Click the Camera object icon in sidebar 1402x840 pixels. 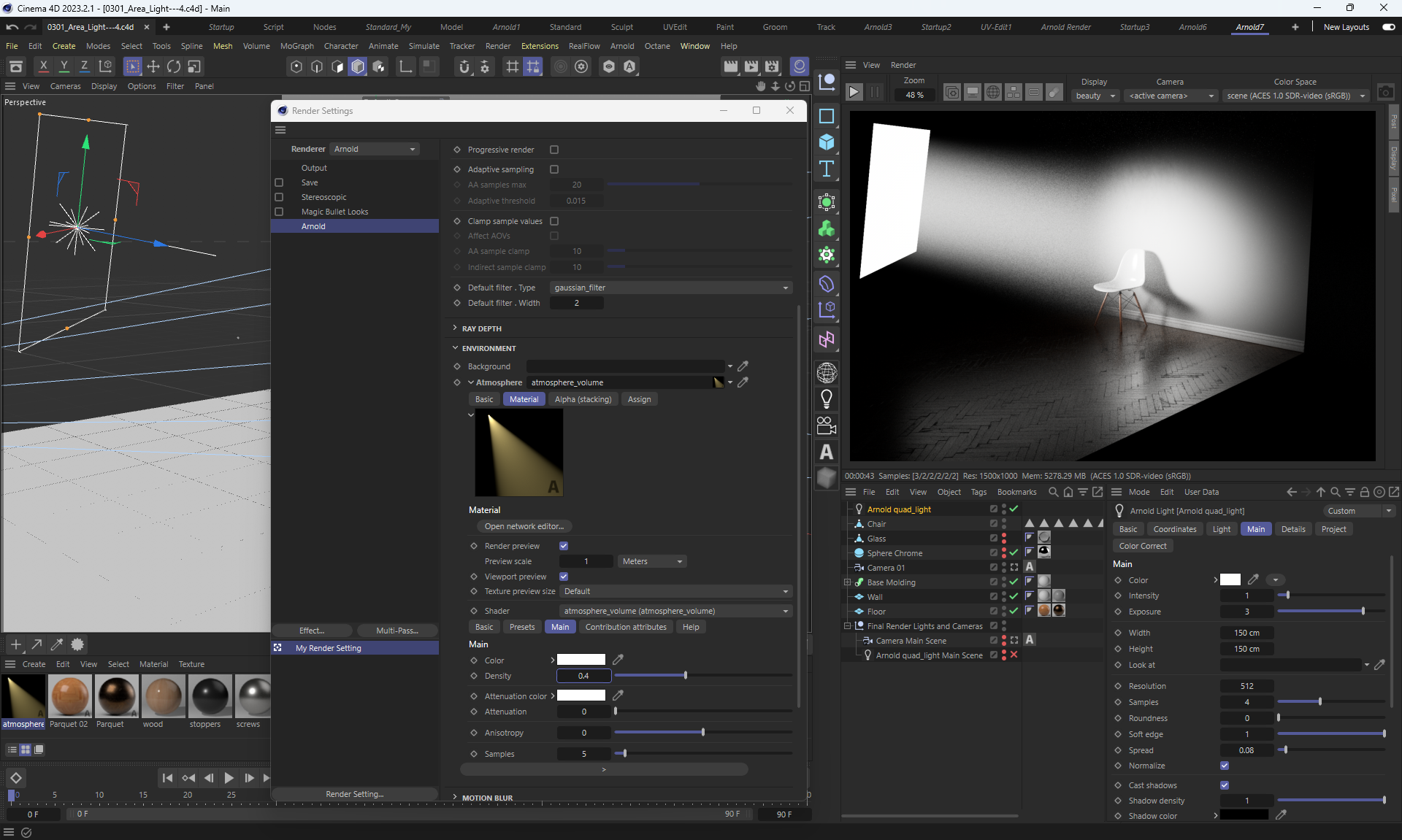[x=827, y=425]
